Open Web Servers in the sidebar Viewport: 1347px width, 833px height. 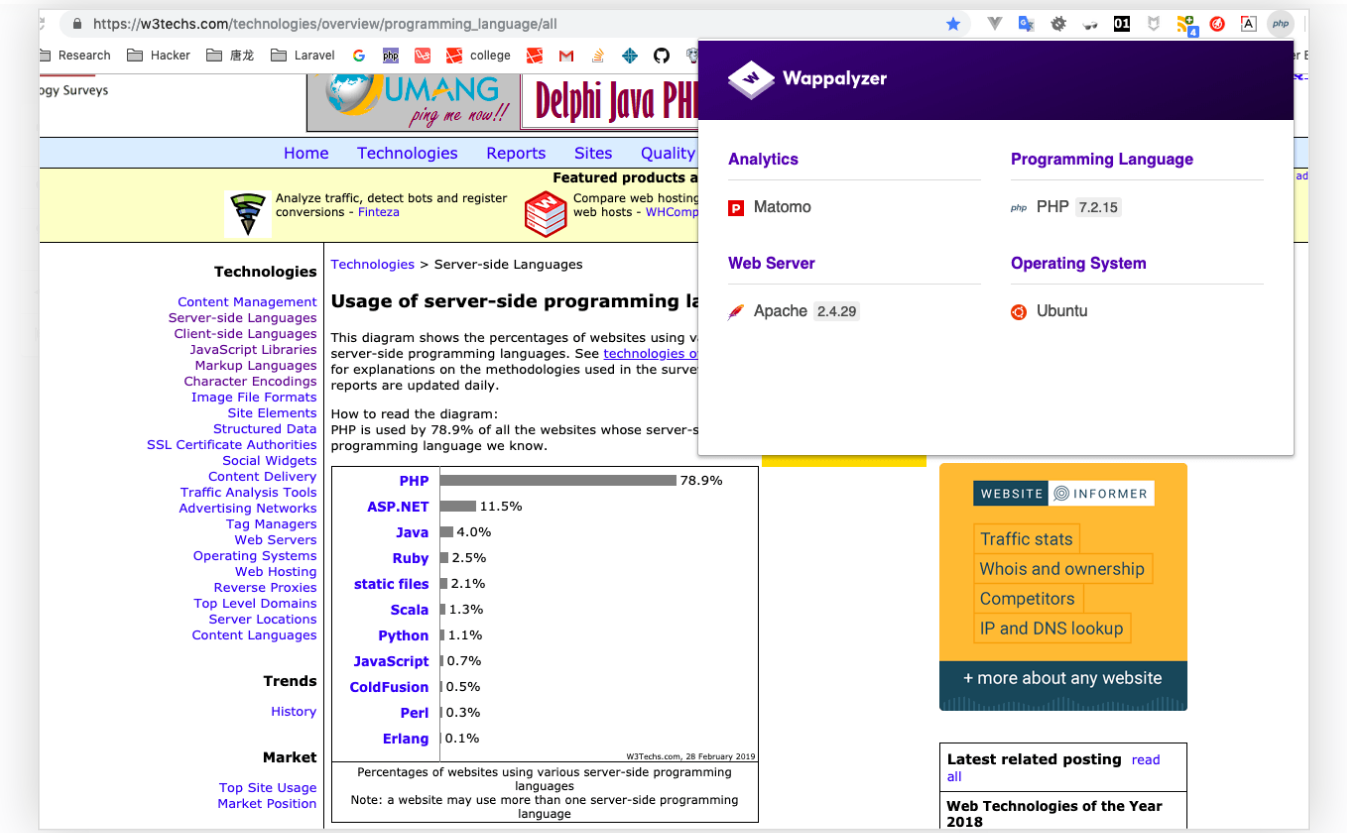click(x=276, y=540)
